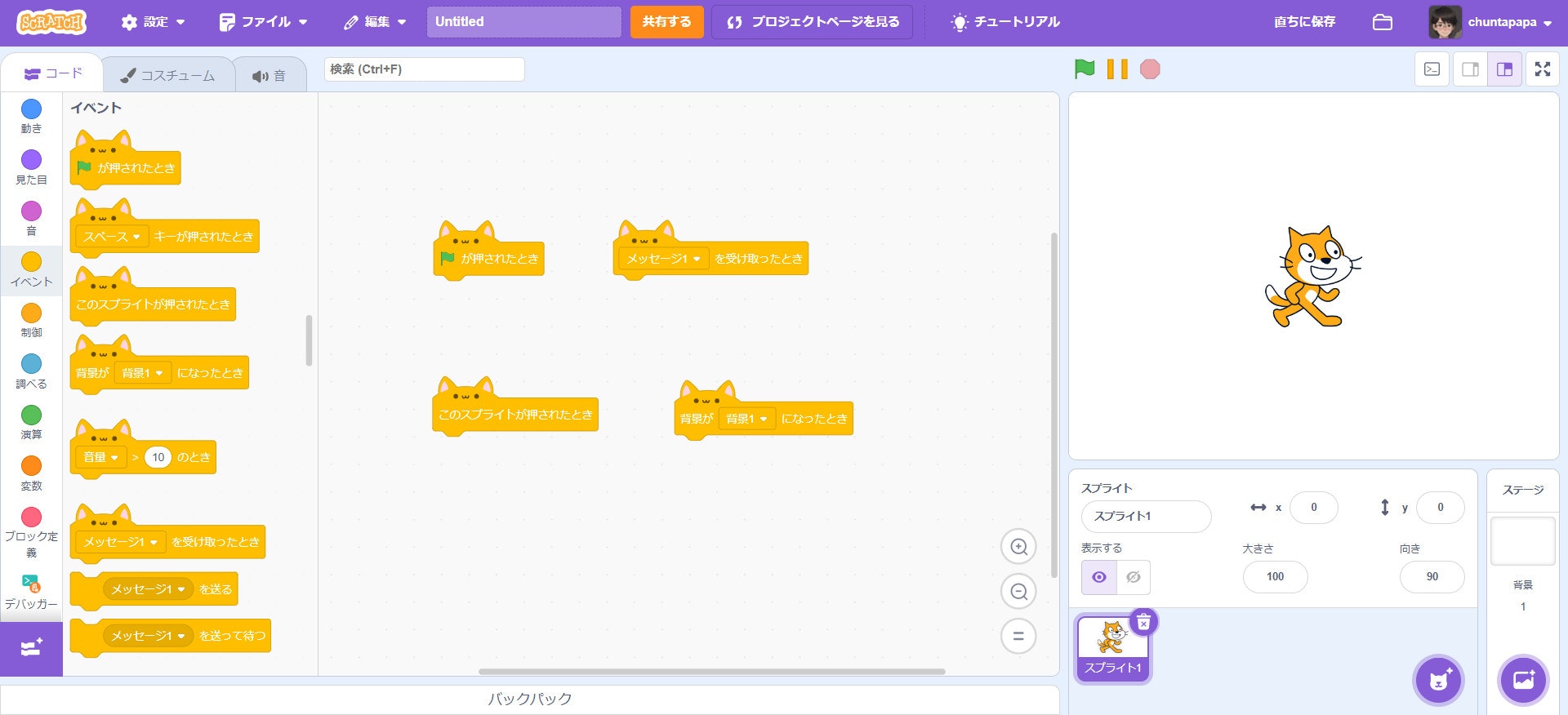Screen dimensions: 1568x715
Task: Open メッセージ1 dropdown in を送る block
Action: (148, 589)
